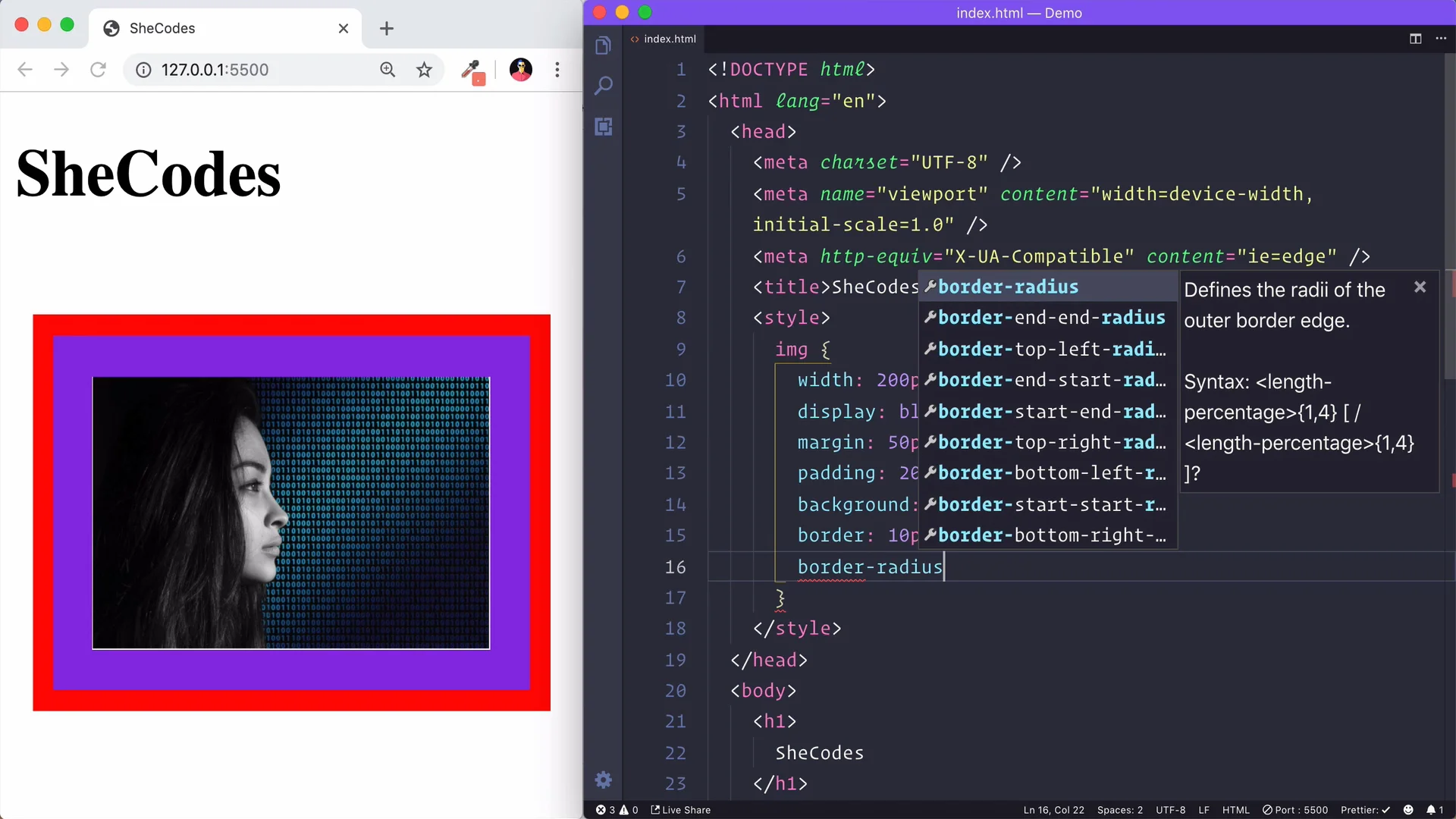Open Chrome's three-dot menu
This screenshot has width=1456, height=819.
pyautogui.click(x=557, y=69)
